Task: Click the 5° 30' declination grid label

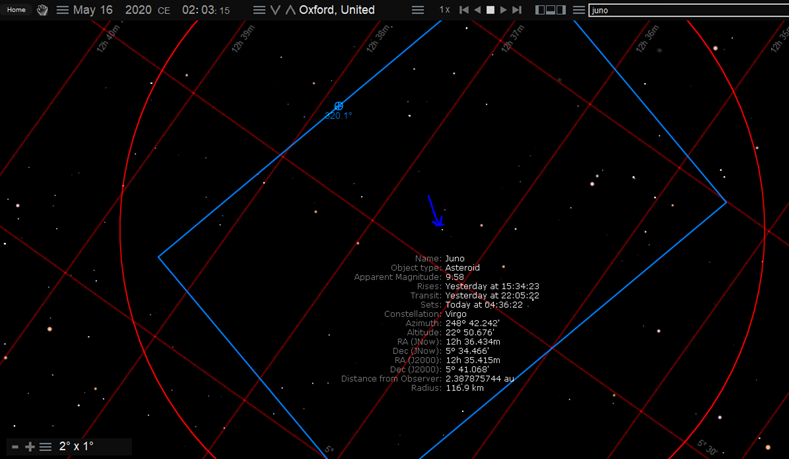Action: tap(707, 447)
